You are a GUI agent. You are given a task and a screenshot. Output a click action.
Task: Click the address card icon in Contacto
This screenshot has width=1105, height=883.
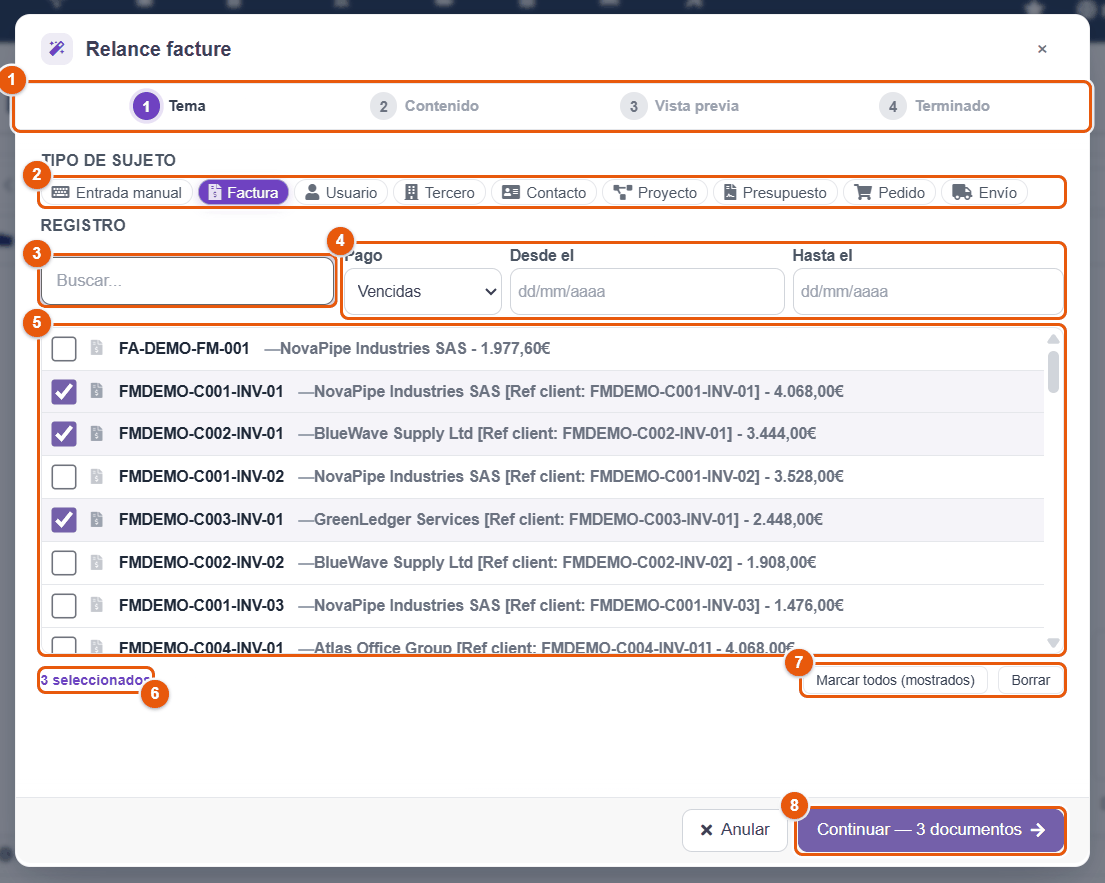[511, 192]
